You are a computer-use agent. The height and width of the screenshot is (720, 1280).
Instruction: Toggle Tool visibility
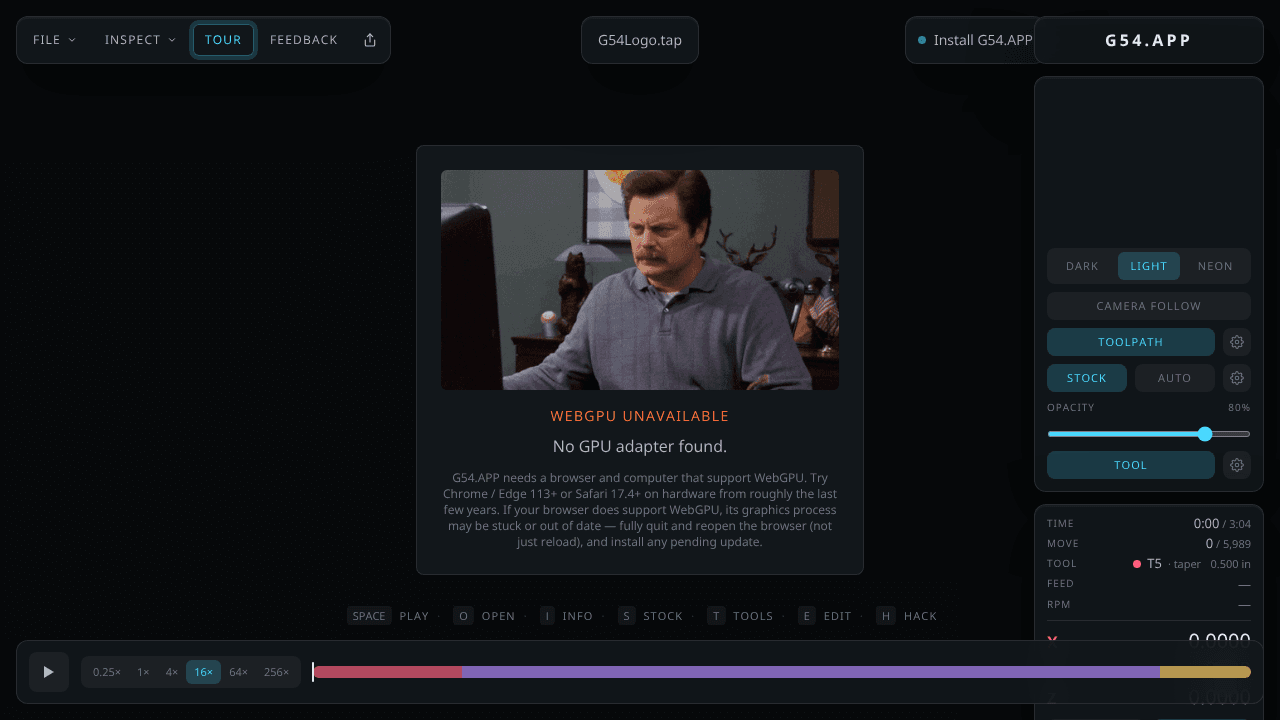click(x=1131, y=465)
